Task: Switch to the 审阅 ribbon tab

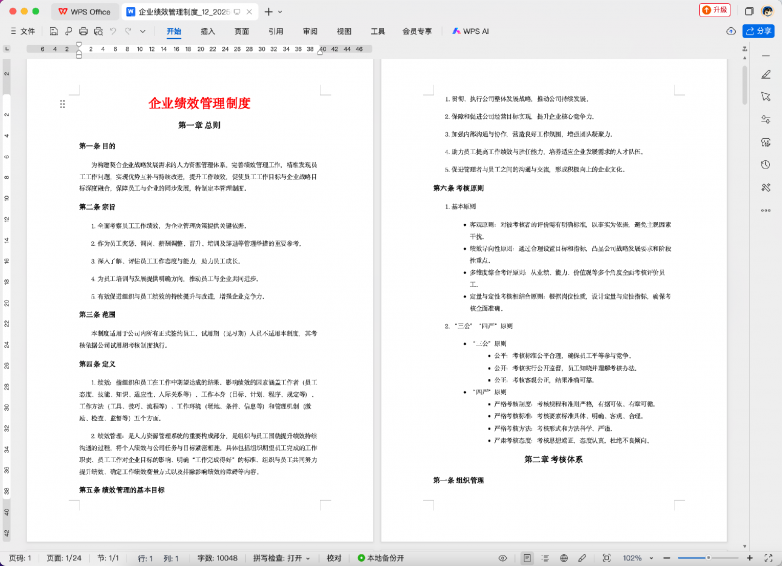Action: [x=310, y=31]
